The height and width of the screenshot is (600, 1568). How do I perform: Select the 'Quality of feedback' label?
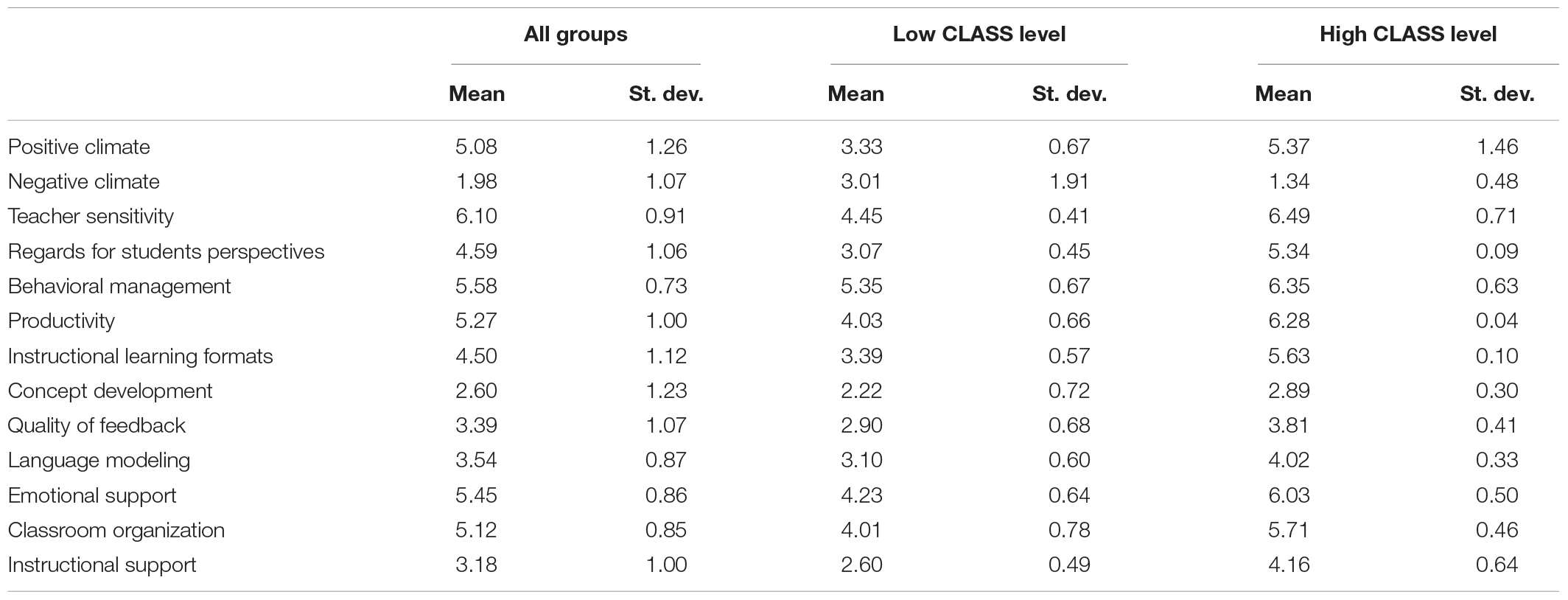tap(97, 425)
